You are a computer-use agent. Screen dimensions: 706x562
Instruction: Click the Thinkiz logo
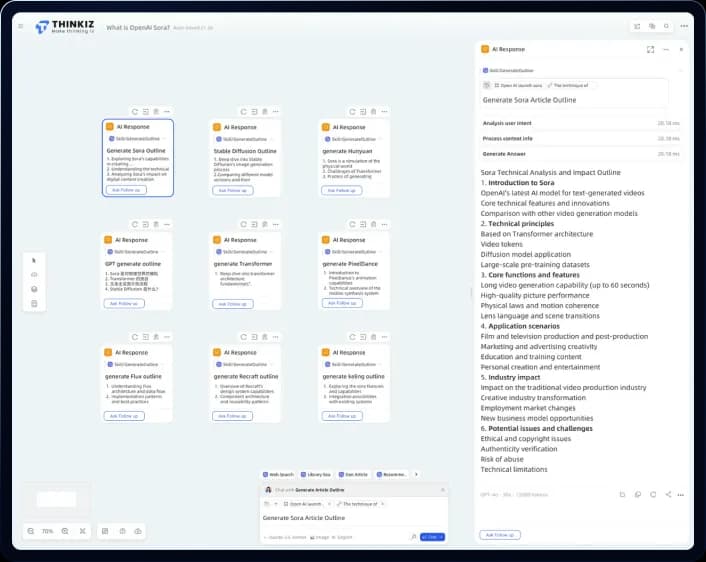pos(65,27)
